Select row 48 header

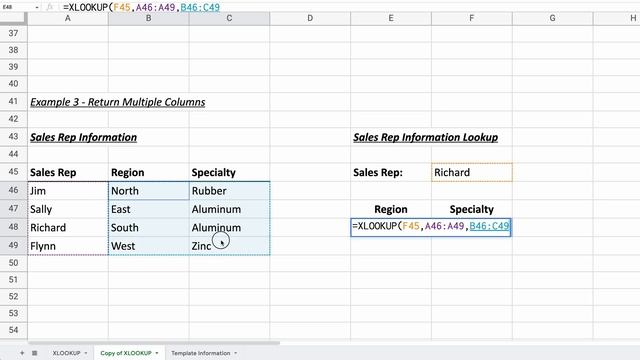(x=13, y=227)
